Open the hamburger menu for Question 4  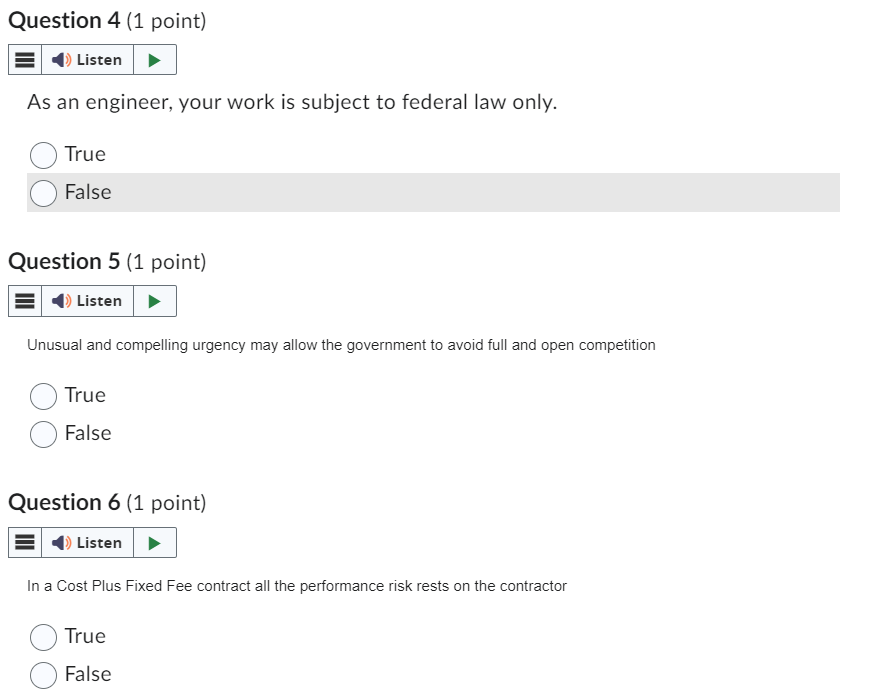[x=24, y=59]
